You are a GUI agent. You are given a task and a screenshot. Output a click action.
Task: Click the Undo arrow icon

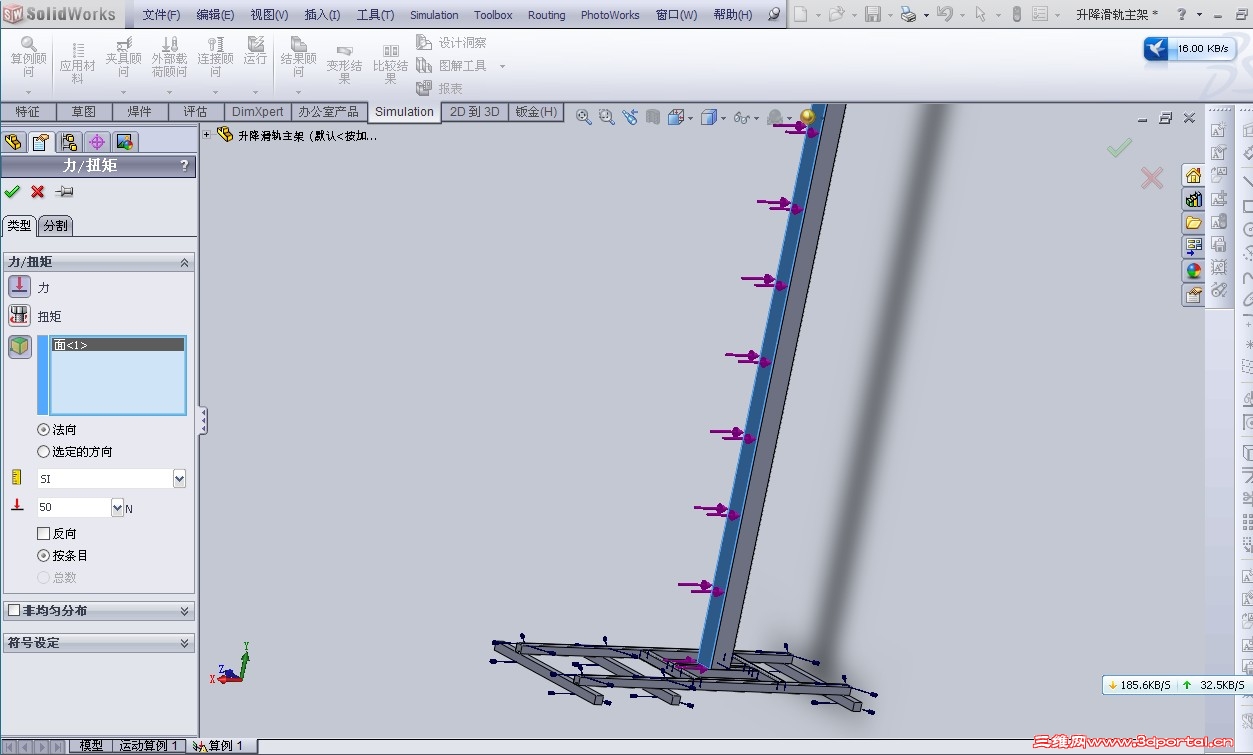point(944,14)
